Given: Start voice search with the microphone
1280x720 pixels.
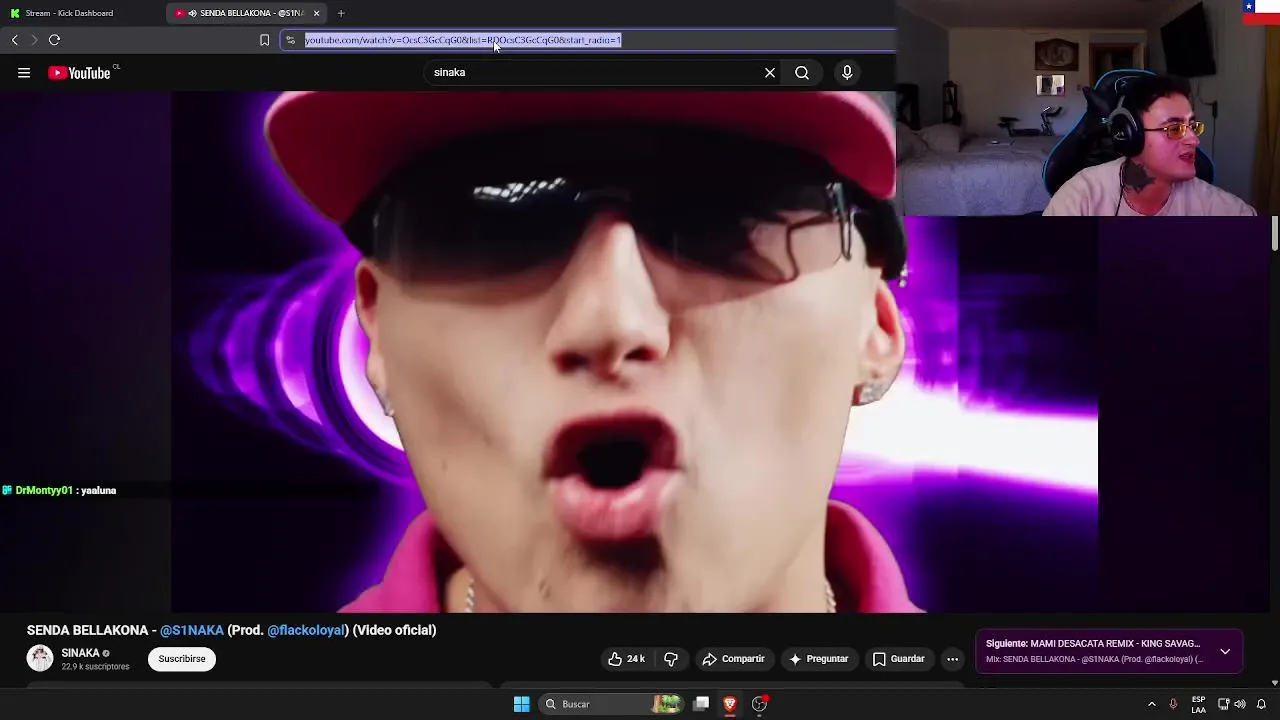Looking at the screenshot, I should 847,73.
